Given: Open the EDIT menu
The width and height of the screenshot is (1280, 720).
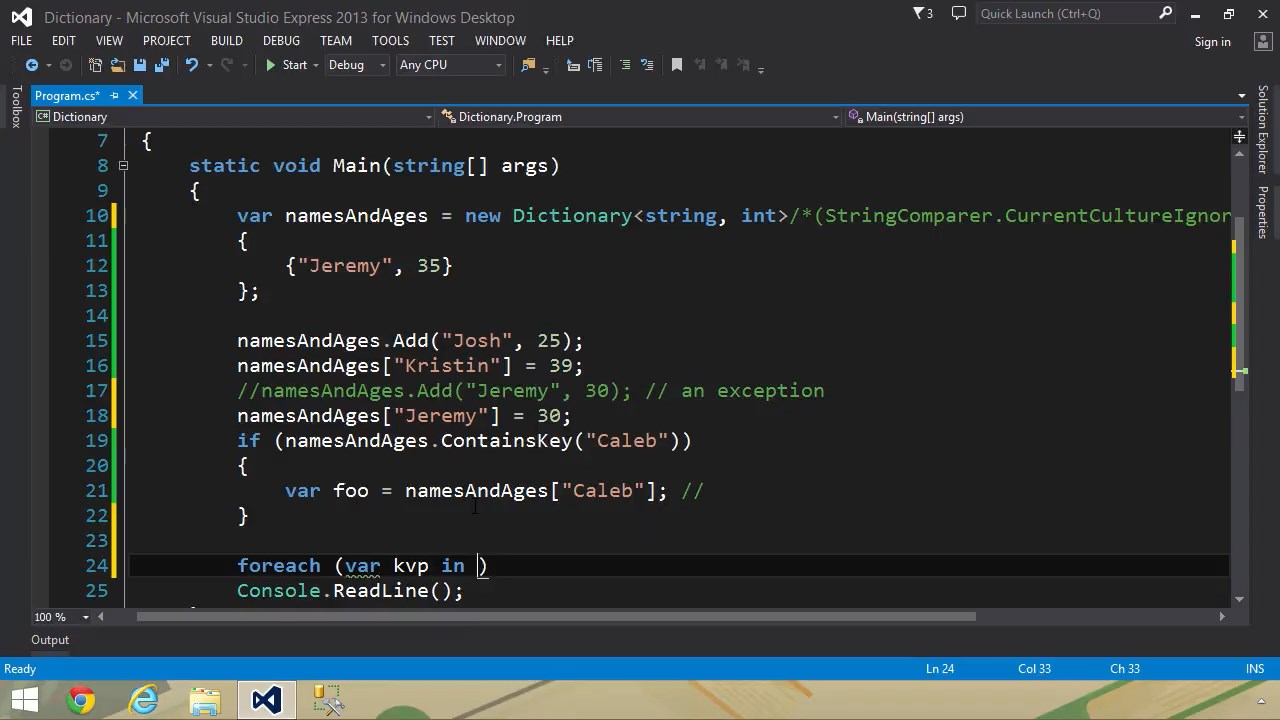Looking at the screenshot, I should tap(63, 41).
